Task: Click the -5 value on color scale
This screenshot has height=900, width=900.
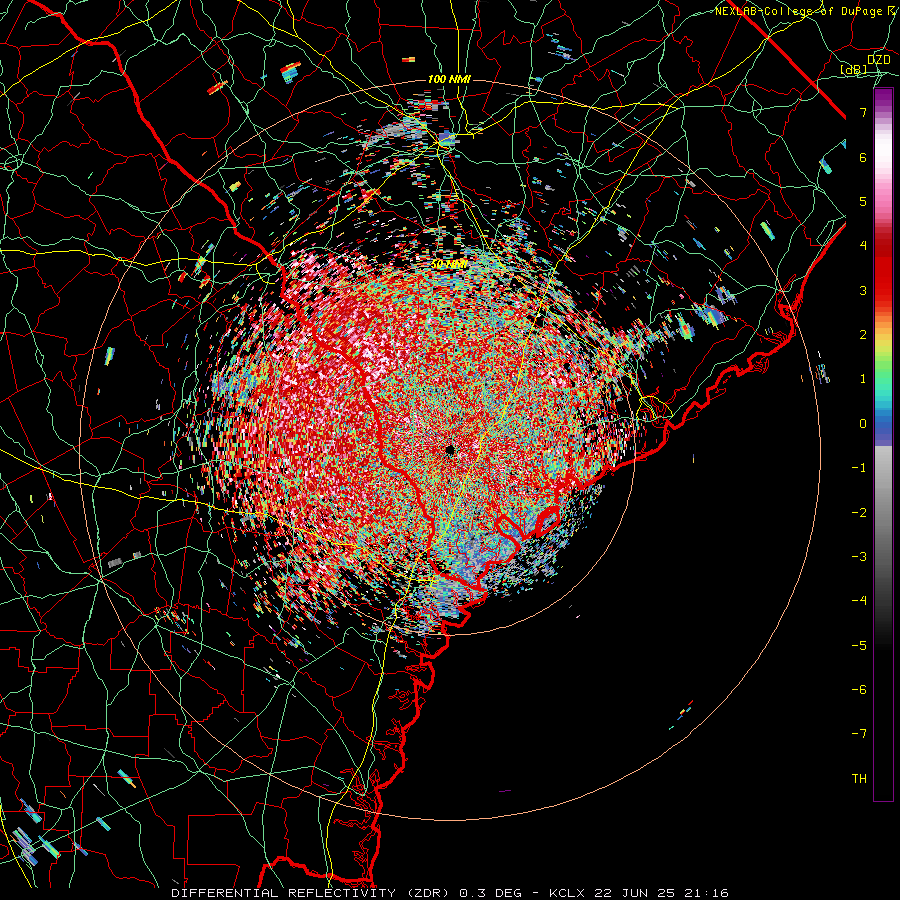Action: pyautogui.click(x=859, y=646)
